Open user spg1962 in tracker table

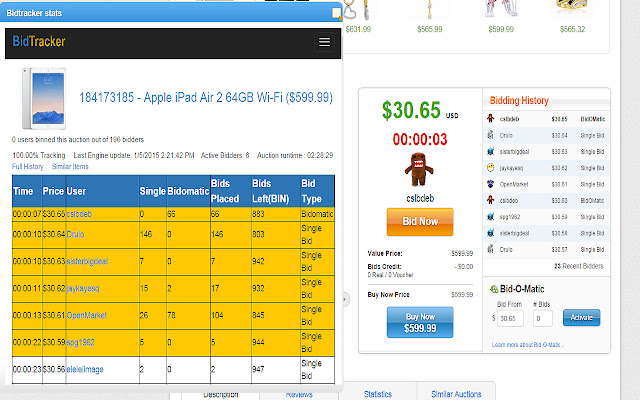pos(80,342)
